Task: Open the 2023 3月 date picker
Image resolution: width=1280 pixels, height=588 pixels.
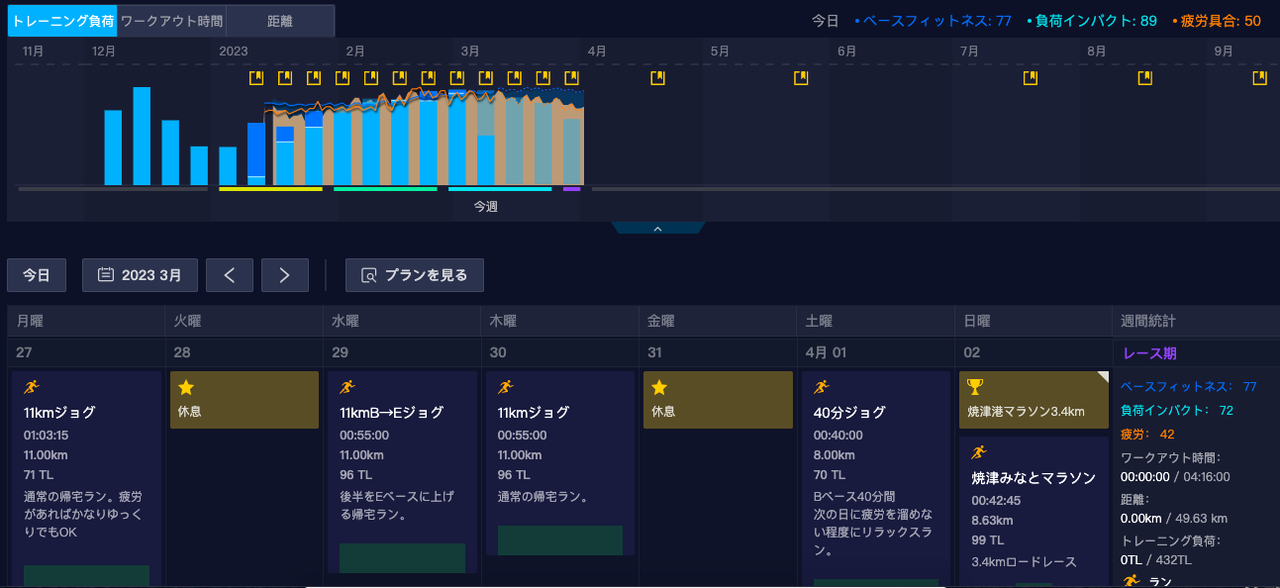Action: [139, 275]
